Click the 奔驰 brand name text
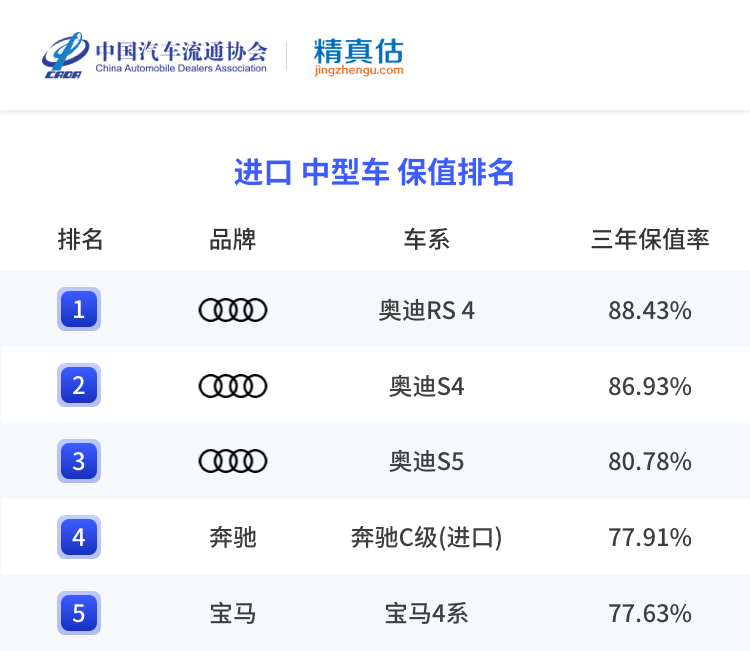The height and width of the screenshot is (651, 750). [233, 537]
